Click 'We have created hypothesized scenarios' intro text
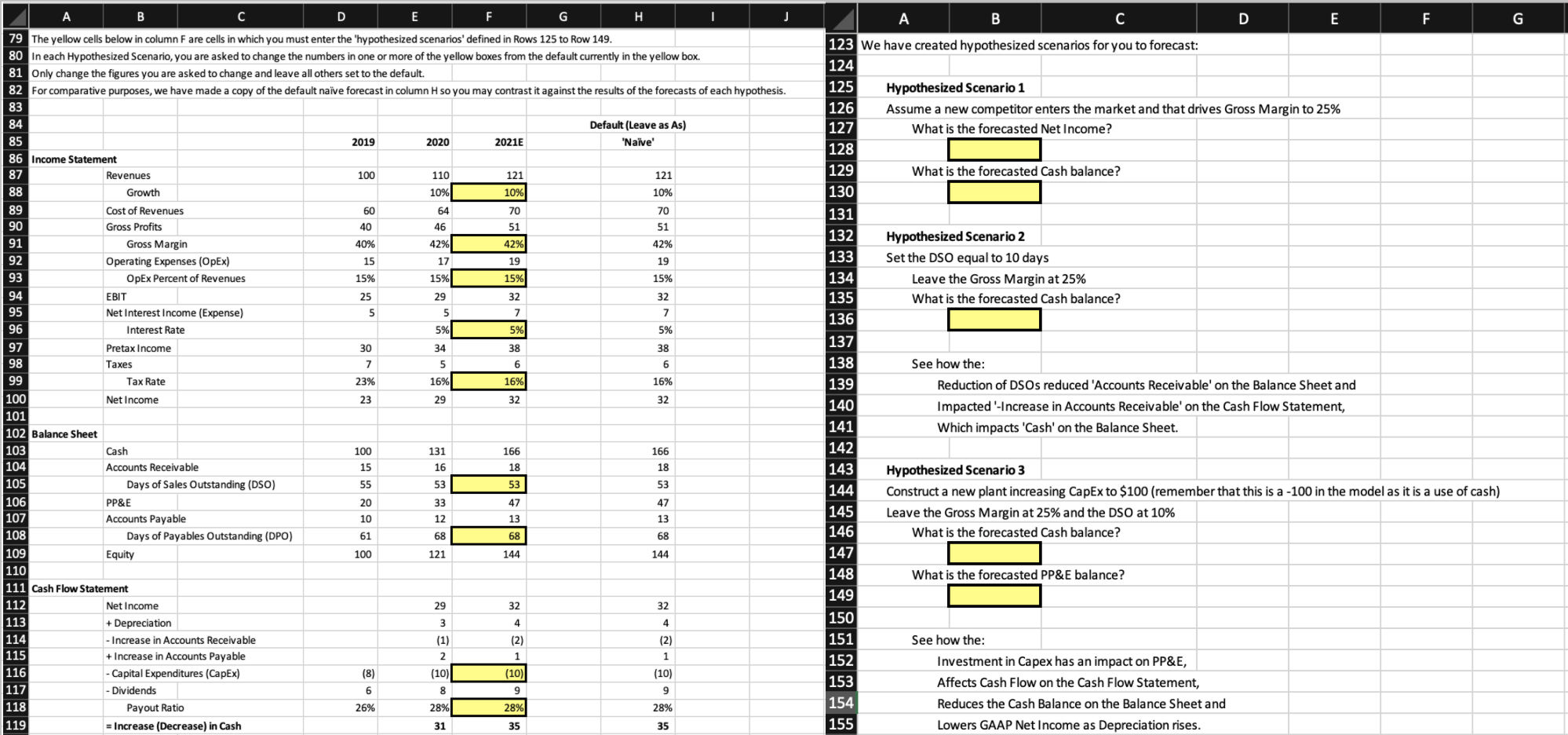Viewport: 1568px width, 735px height. (x=1030, y=45)
